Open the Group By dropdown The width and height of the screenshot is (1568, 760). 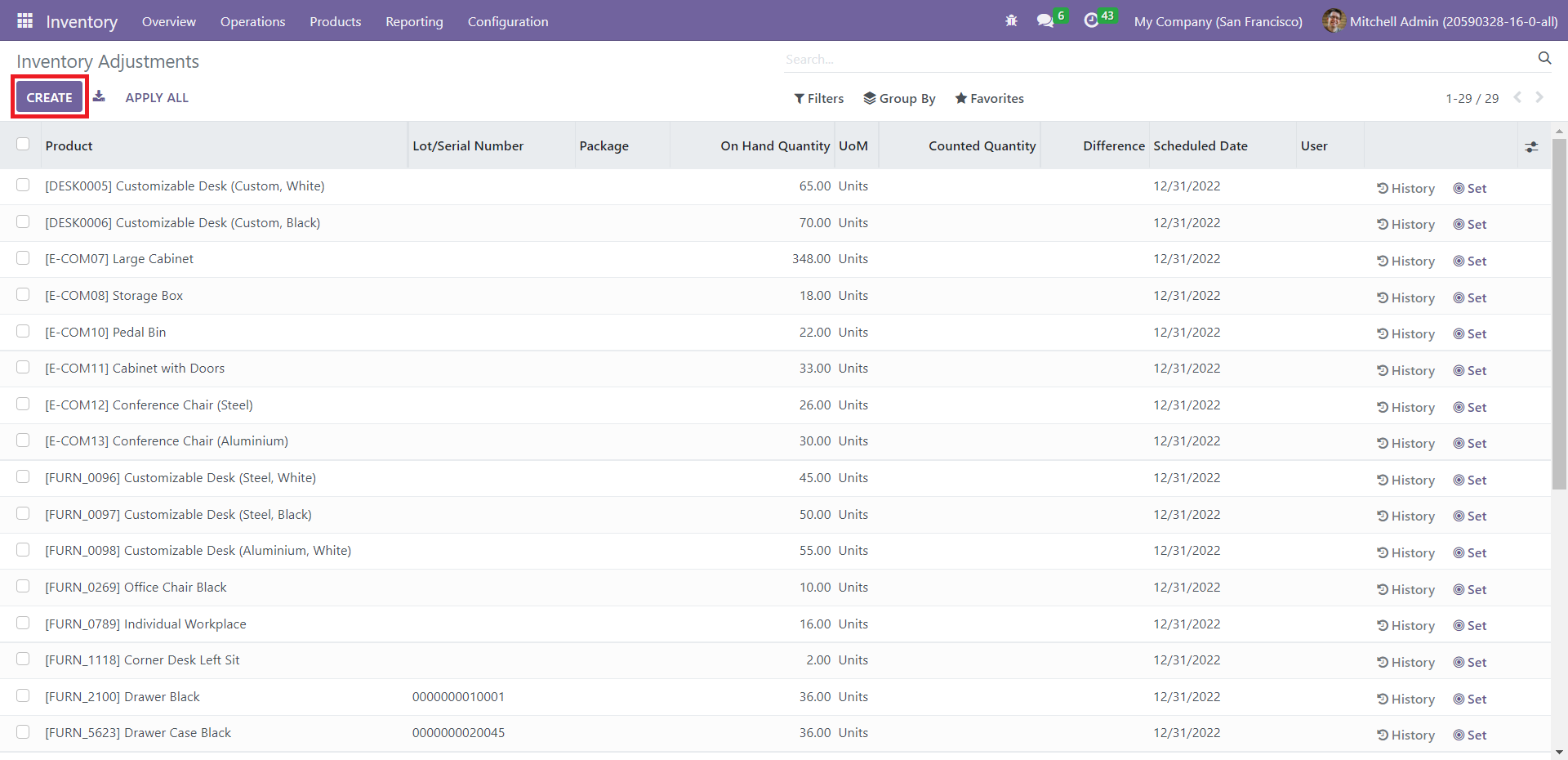tap(899, 98)
